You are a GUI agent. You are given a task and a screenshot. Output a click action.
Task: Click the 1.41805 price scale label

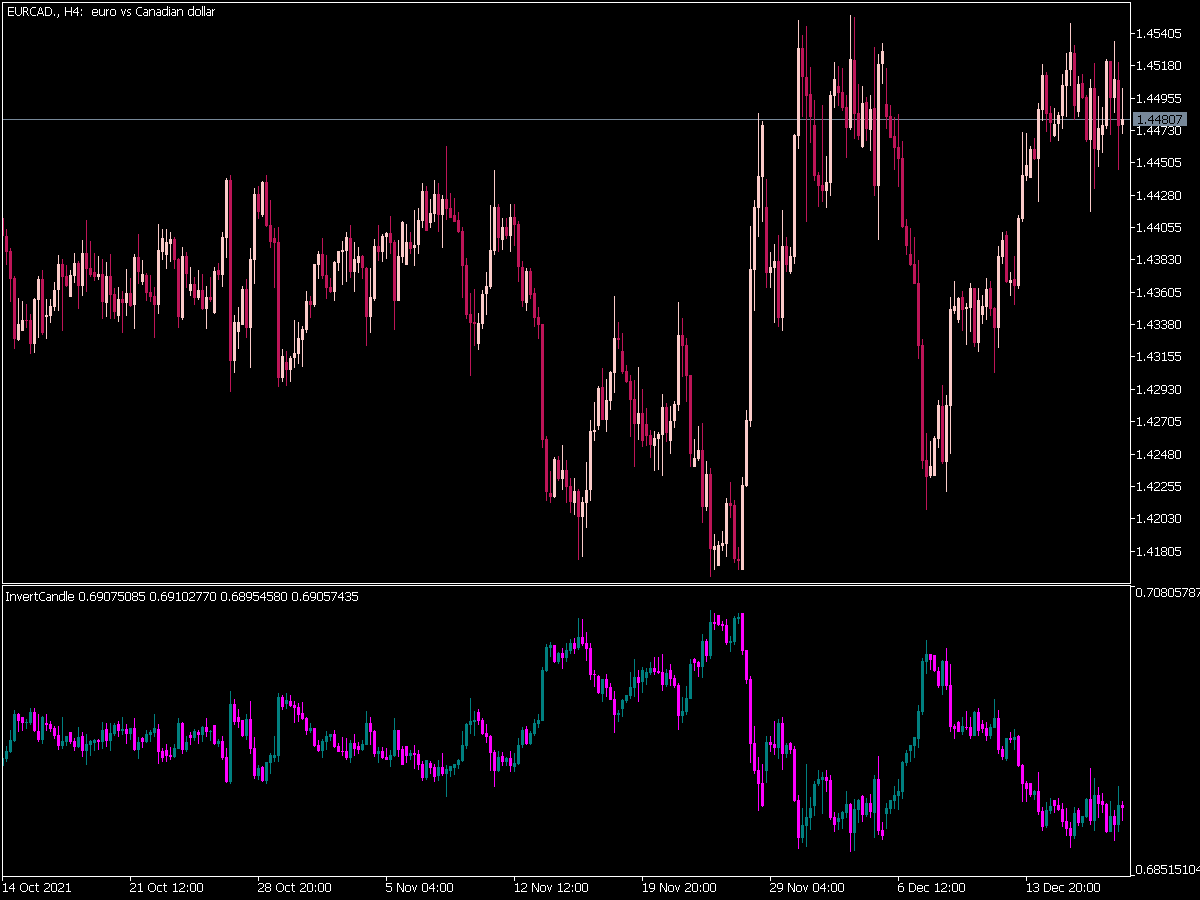pos(1158,551)
